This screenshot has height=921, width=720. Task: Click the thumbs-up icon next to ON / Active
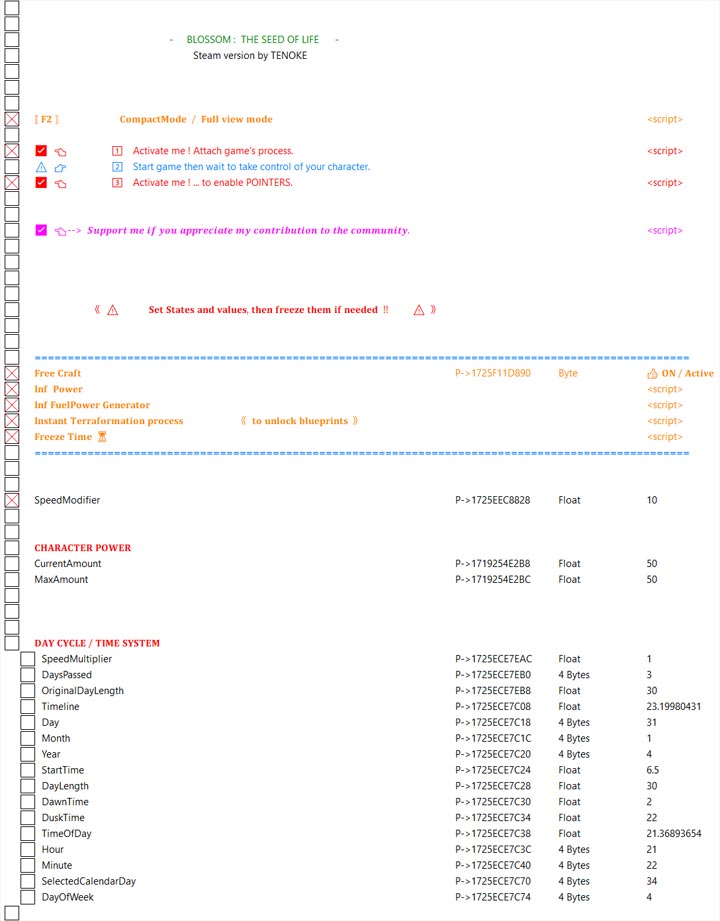pyautogui.click(x=652, y=373)
